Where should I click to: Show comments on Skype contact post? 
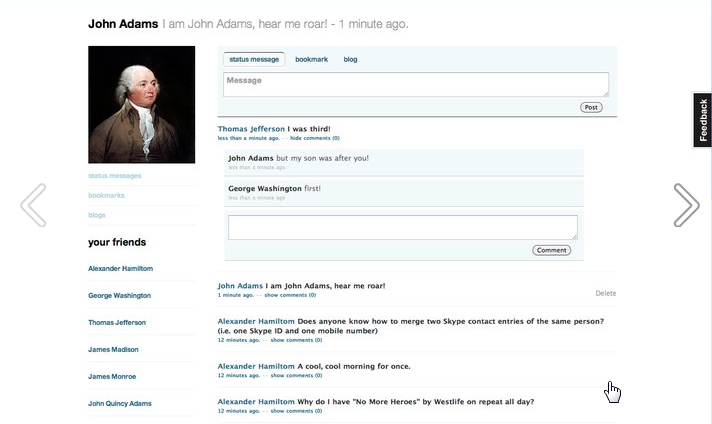click(296, 340)
